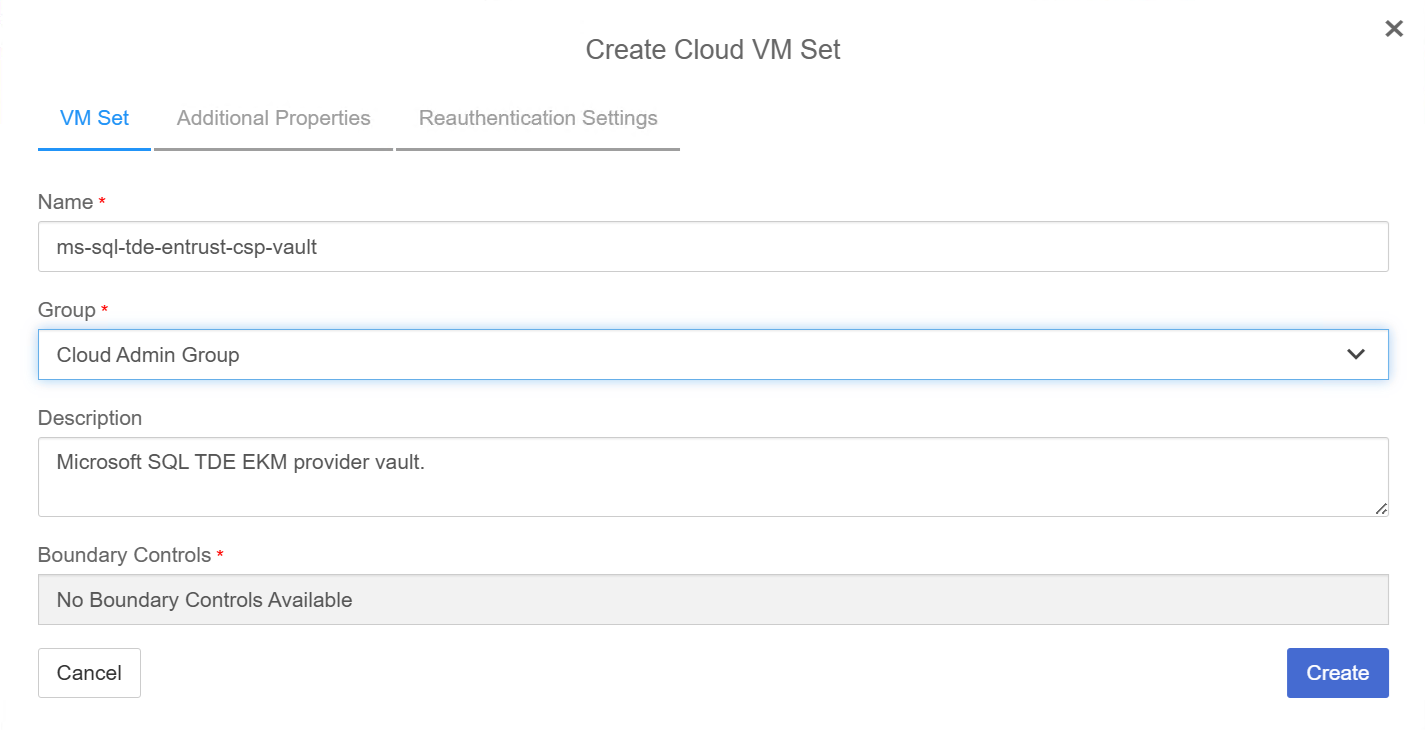Select the ms-sql-tde-entrust-csp-vault name text
Image resolution: width=1425 pixels, height=730 pixels.
coord(186,246)
